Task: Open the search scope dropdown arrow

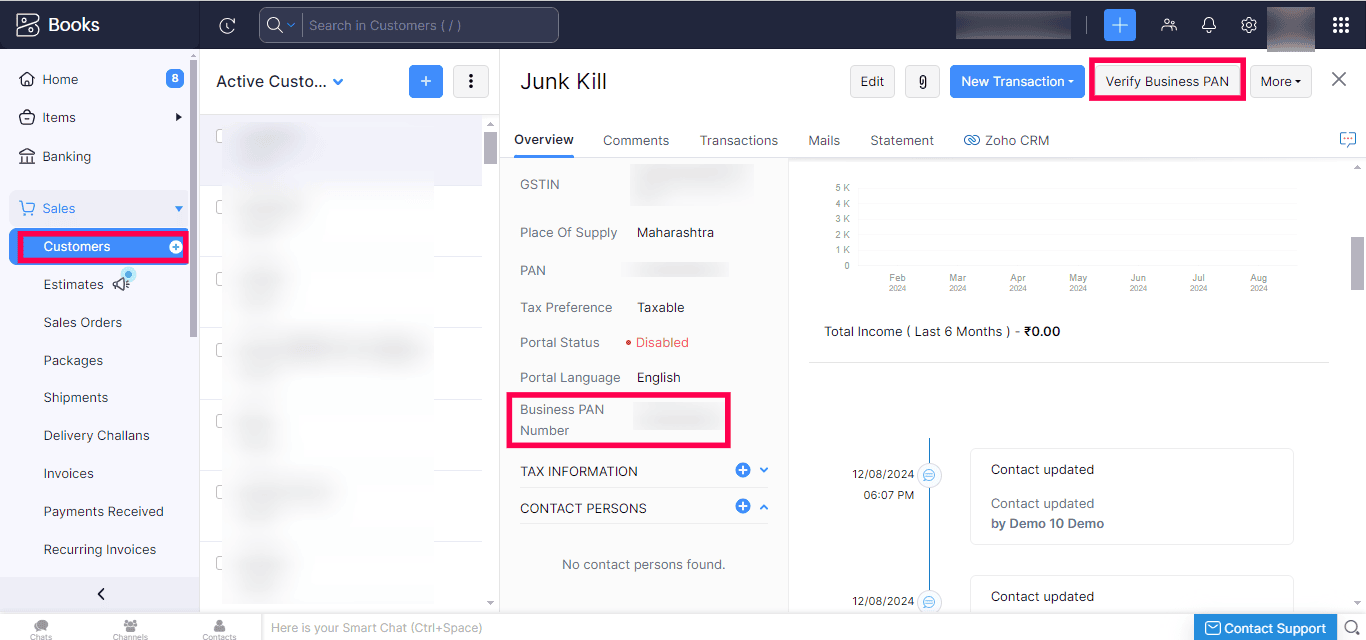Action: tap(292, 26)
